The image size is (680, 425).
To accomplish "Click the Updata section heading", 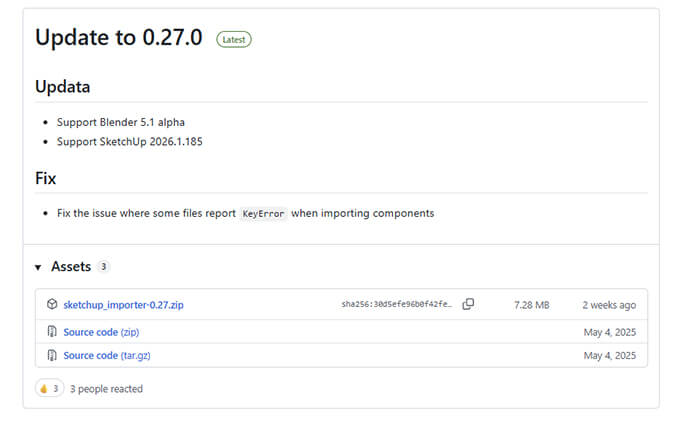I will click(x=63, y=87).
